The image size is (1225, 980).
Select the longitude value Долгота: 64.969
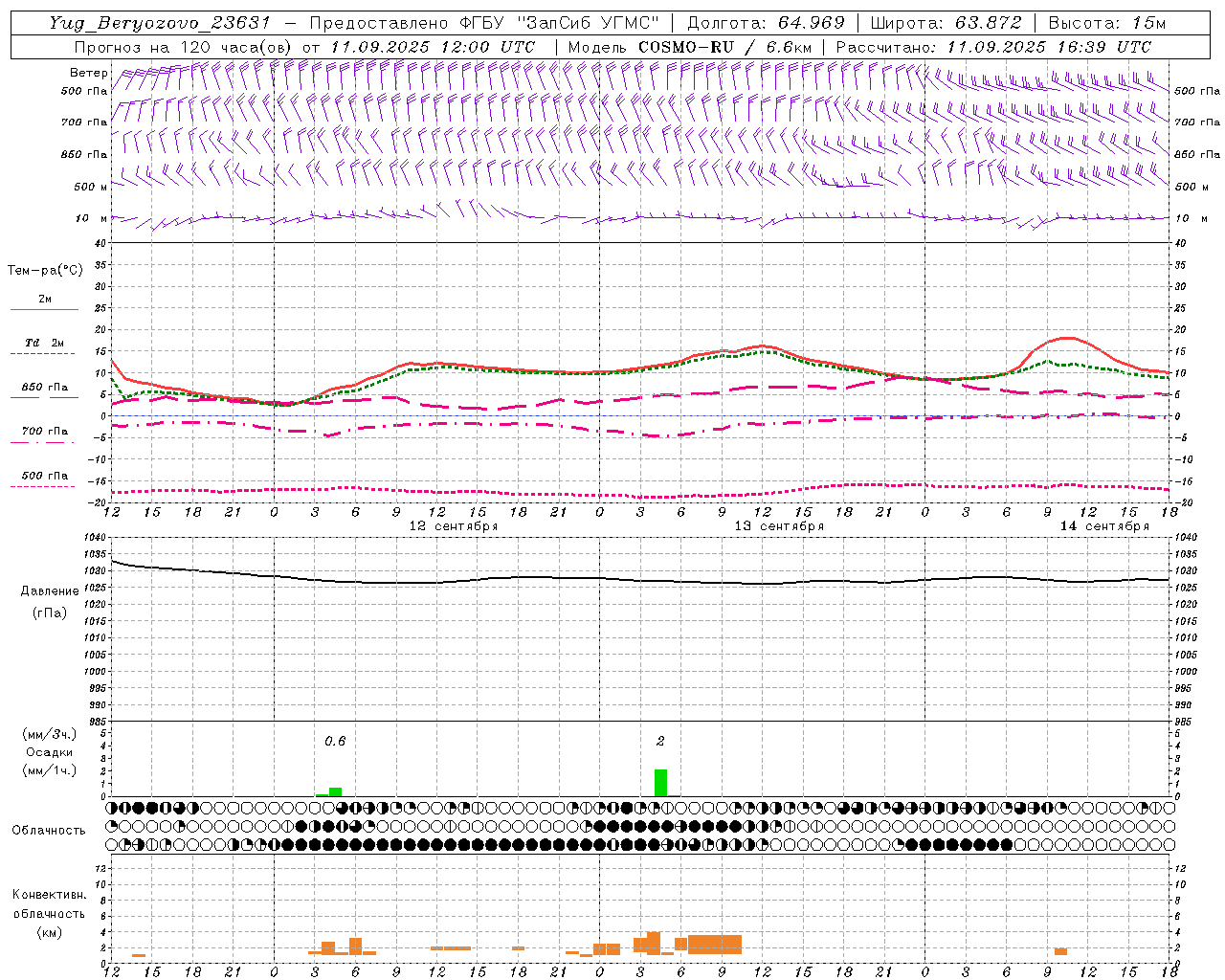click(767, 23)
